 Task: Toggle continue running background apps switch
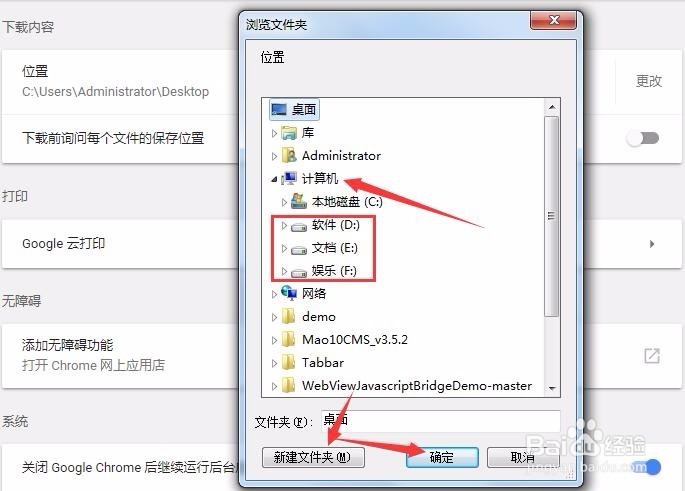click(648, 467)
